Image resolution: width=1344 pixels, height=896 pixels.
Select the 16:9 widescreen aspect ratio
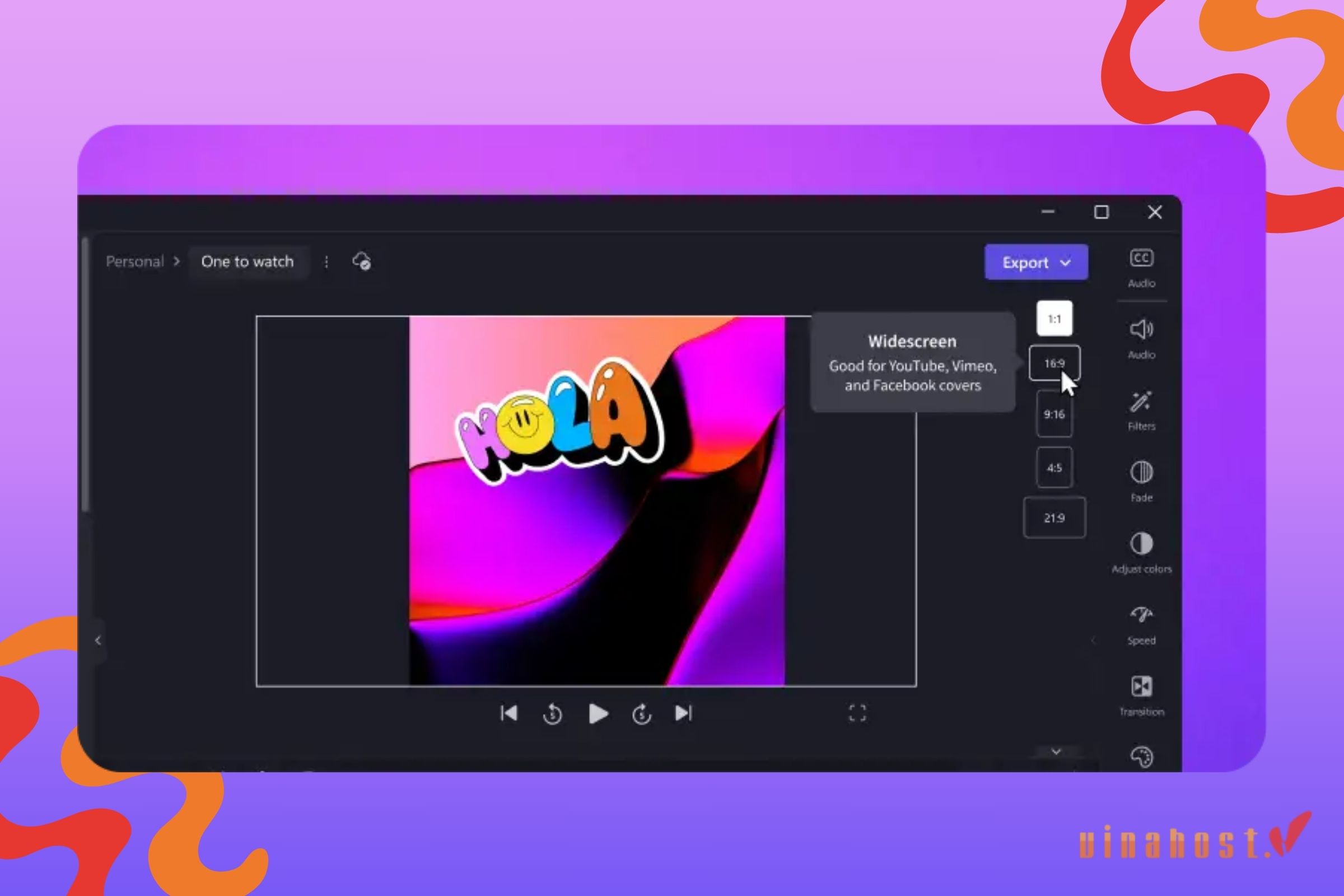(x=1054, y=363)
